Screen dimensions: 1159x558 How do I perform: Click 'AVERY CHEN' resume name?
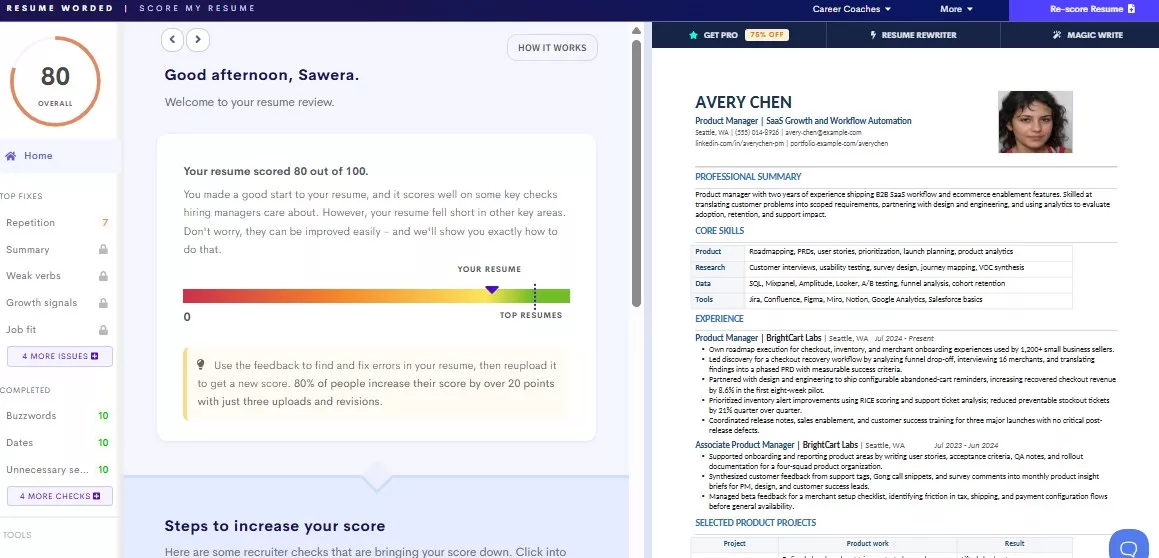click(743, 103)
